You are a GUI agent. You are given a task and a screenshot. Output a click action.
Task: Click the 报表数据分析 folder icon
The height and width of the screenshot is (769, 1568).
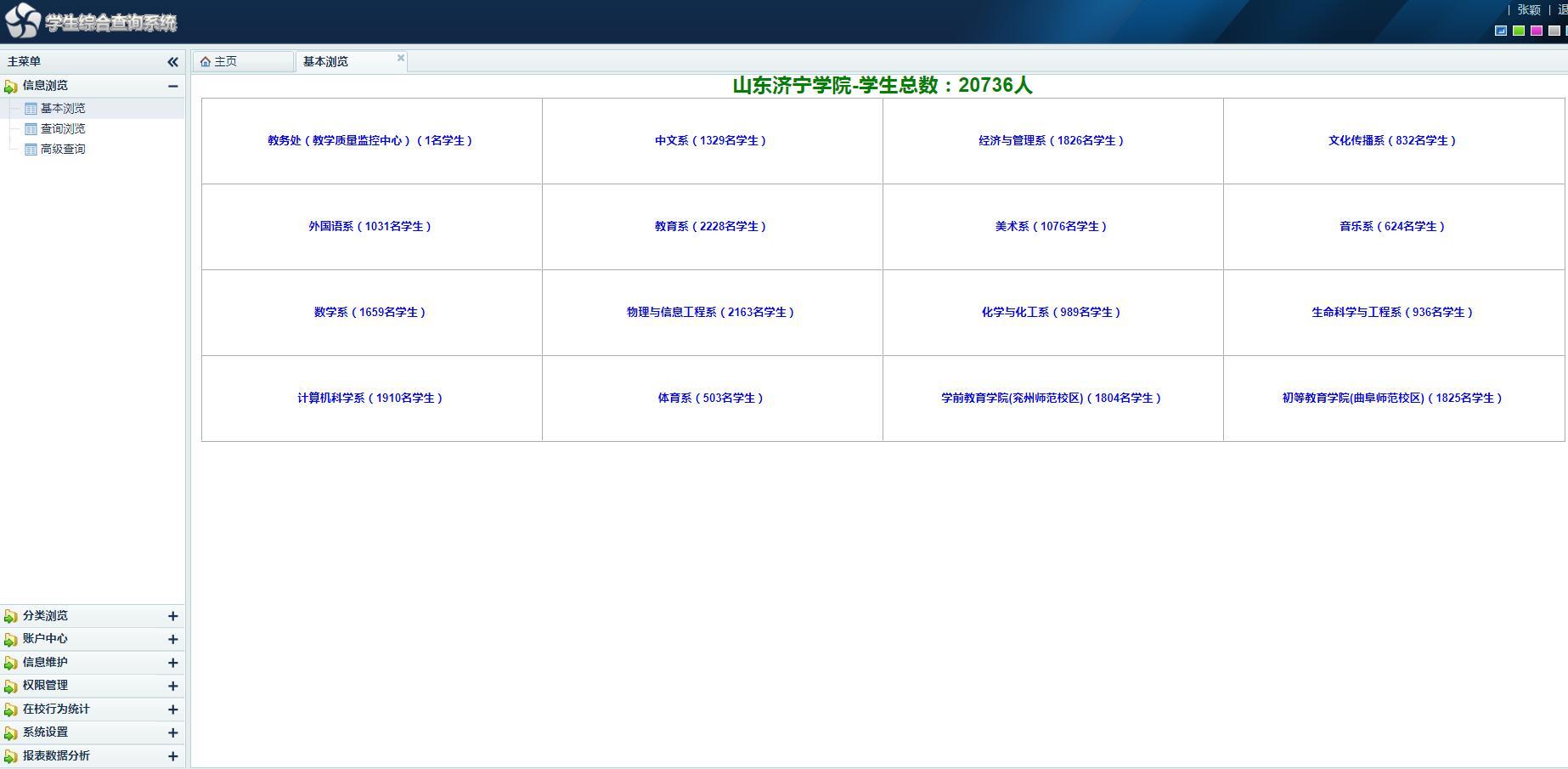pyautogui.click(x=11, y=756)
